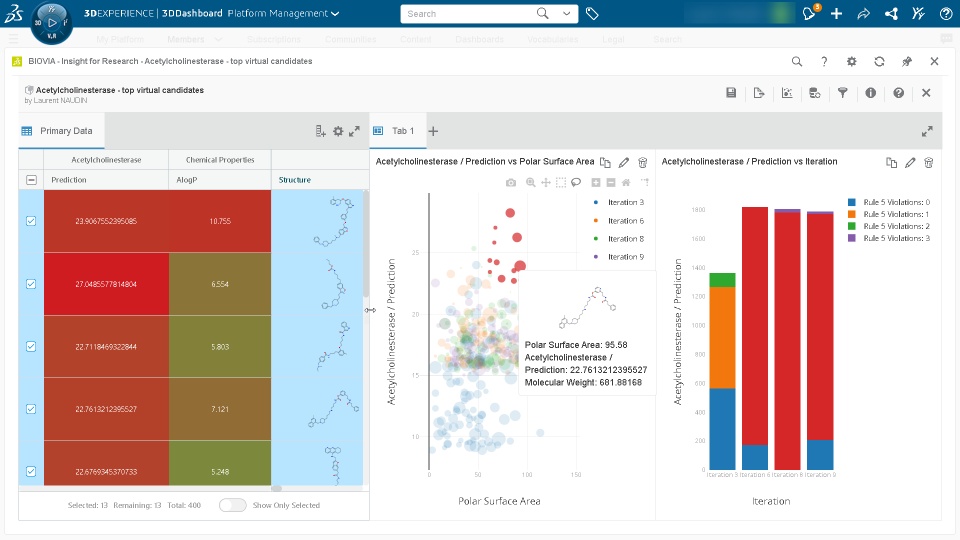This screenshot has height=540, width=960.
Task: Switch to Primary Data tab
Action: point(62,131)
